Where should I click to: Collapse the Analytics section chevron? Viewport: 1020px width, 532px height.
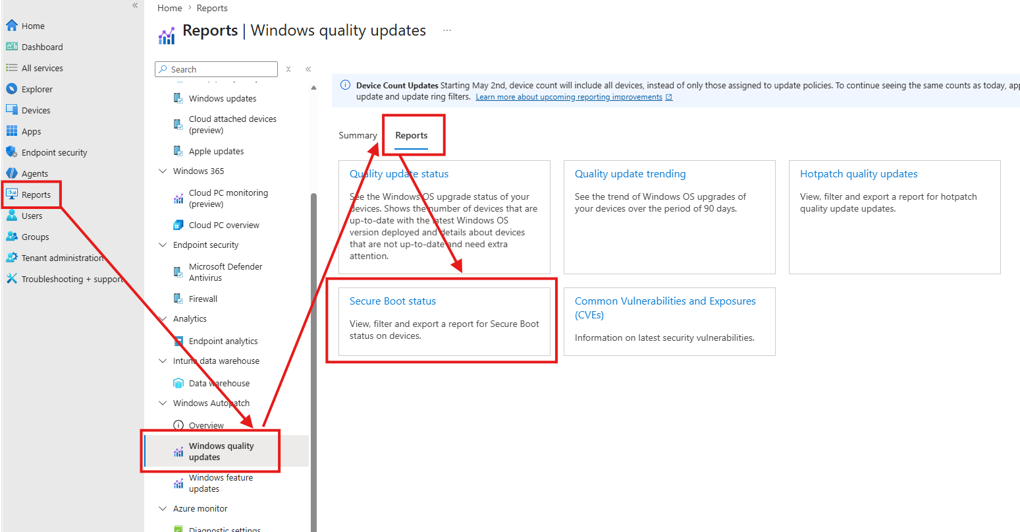163,319
